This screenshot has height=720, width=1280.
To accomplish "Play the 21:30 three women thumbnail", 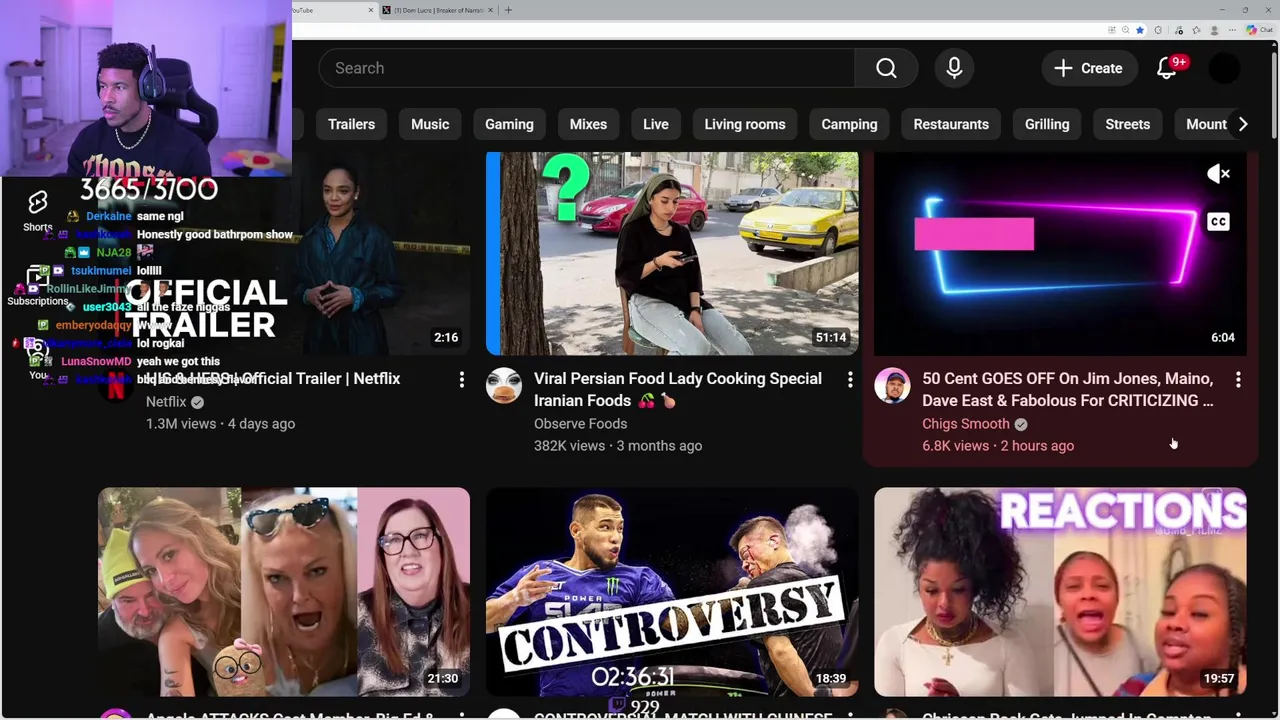I will pos(284,592).
